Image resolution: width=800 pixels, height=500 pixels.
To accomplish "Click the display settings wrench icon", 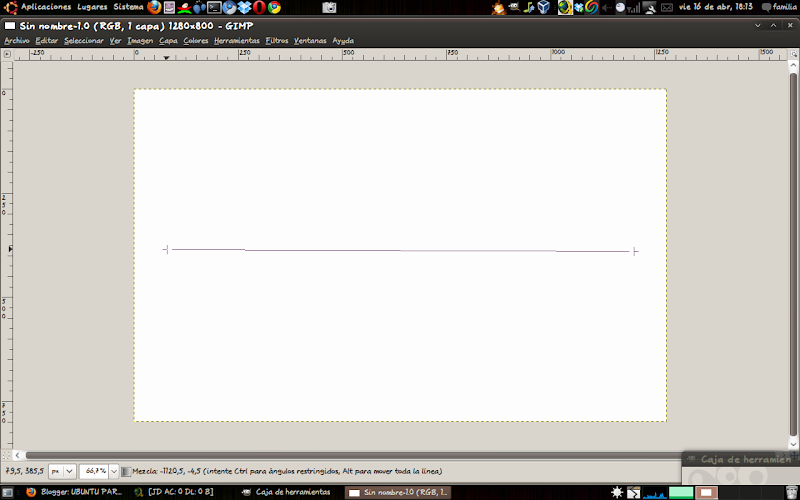I will (649, 8).
